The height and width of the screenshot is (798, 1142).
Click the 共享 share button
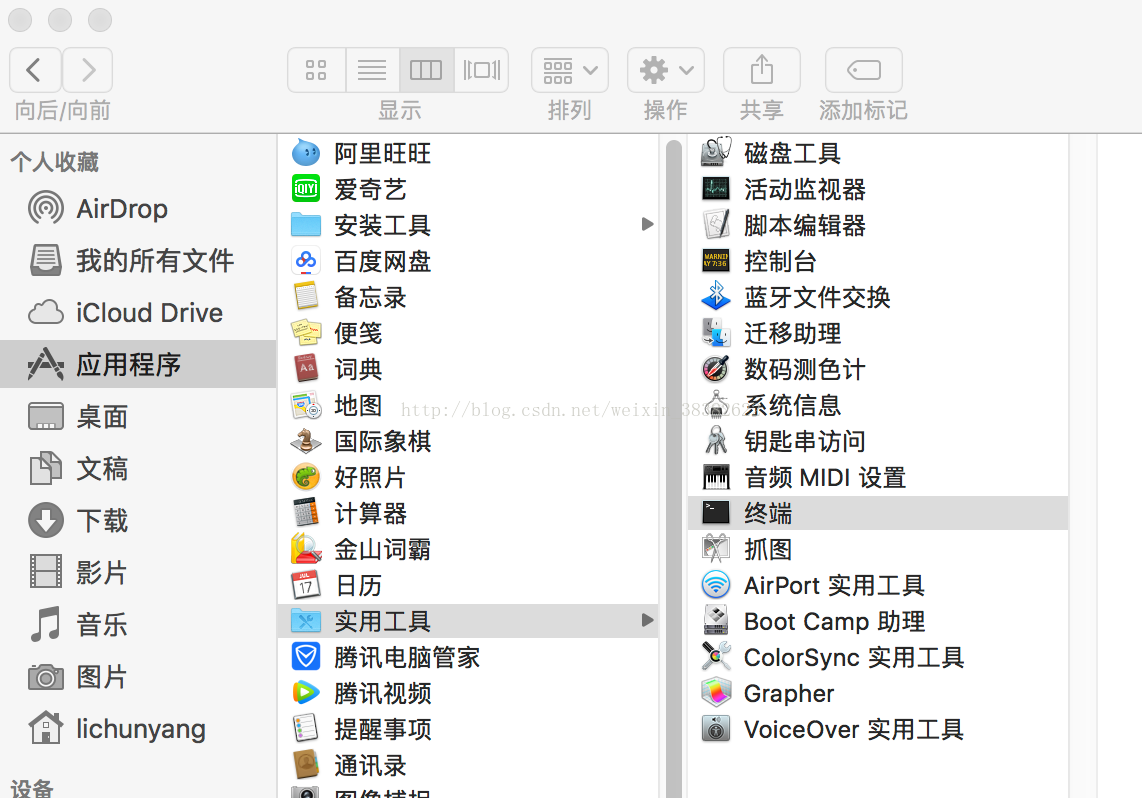[x=762, y=70]
